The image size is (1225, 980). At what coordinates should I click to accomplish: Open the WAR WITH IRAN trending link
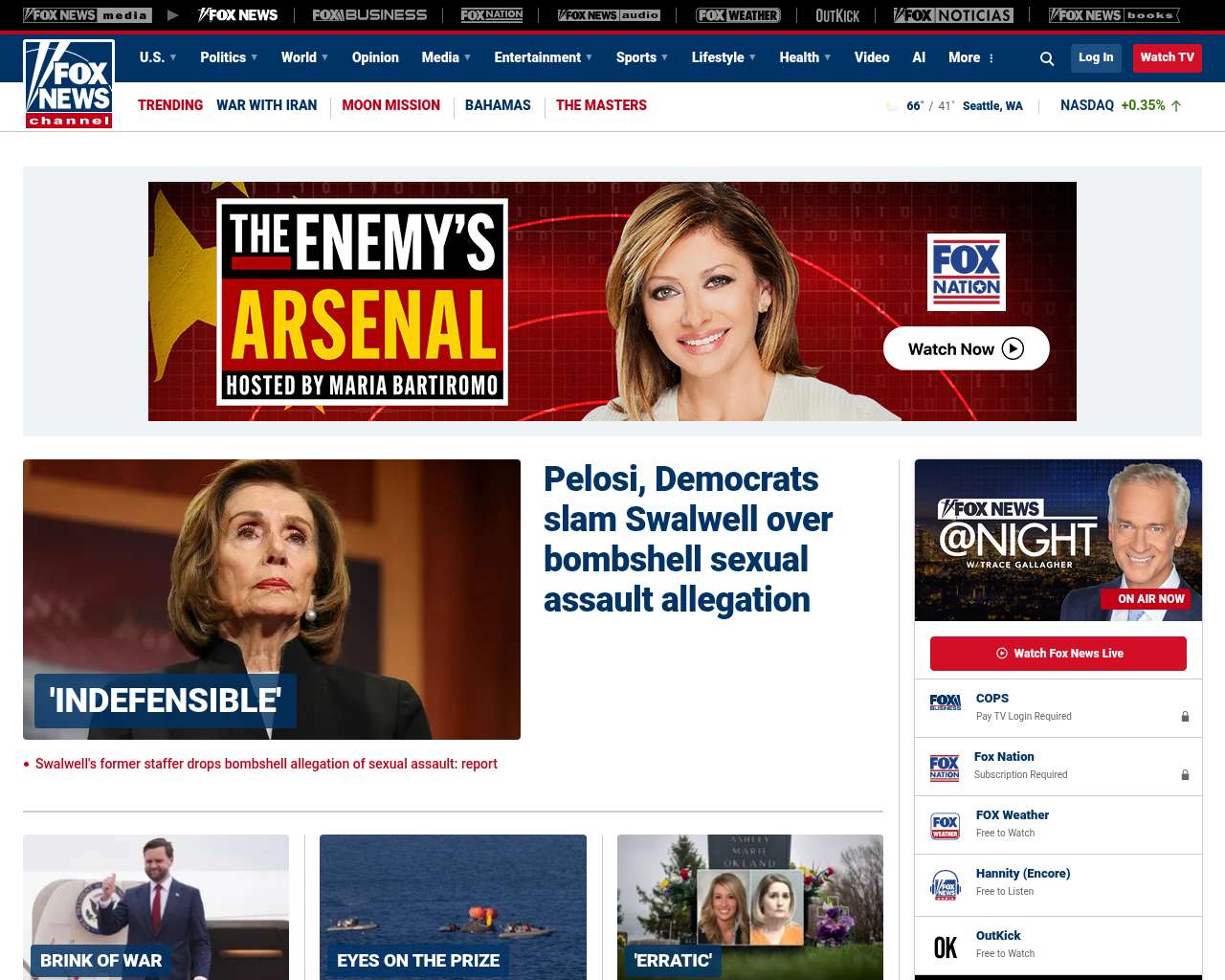[x=266, y=105]
